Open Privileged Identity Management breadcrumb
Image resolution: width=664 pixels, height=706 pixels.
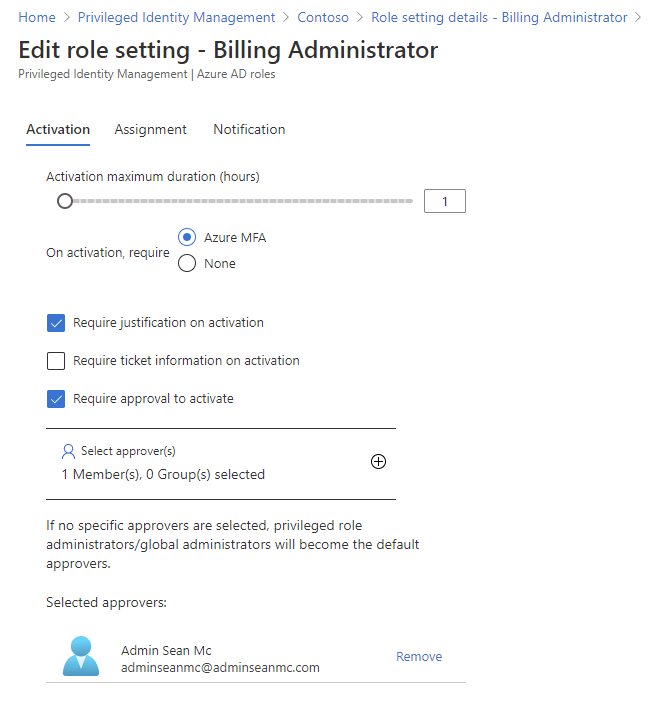click(176, 17)
